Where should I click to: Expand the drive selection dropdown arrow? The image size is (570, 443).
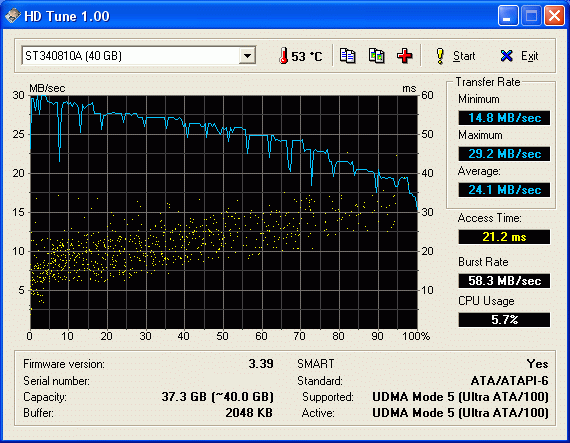click(x=247, y=56)
